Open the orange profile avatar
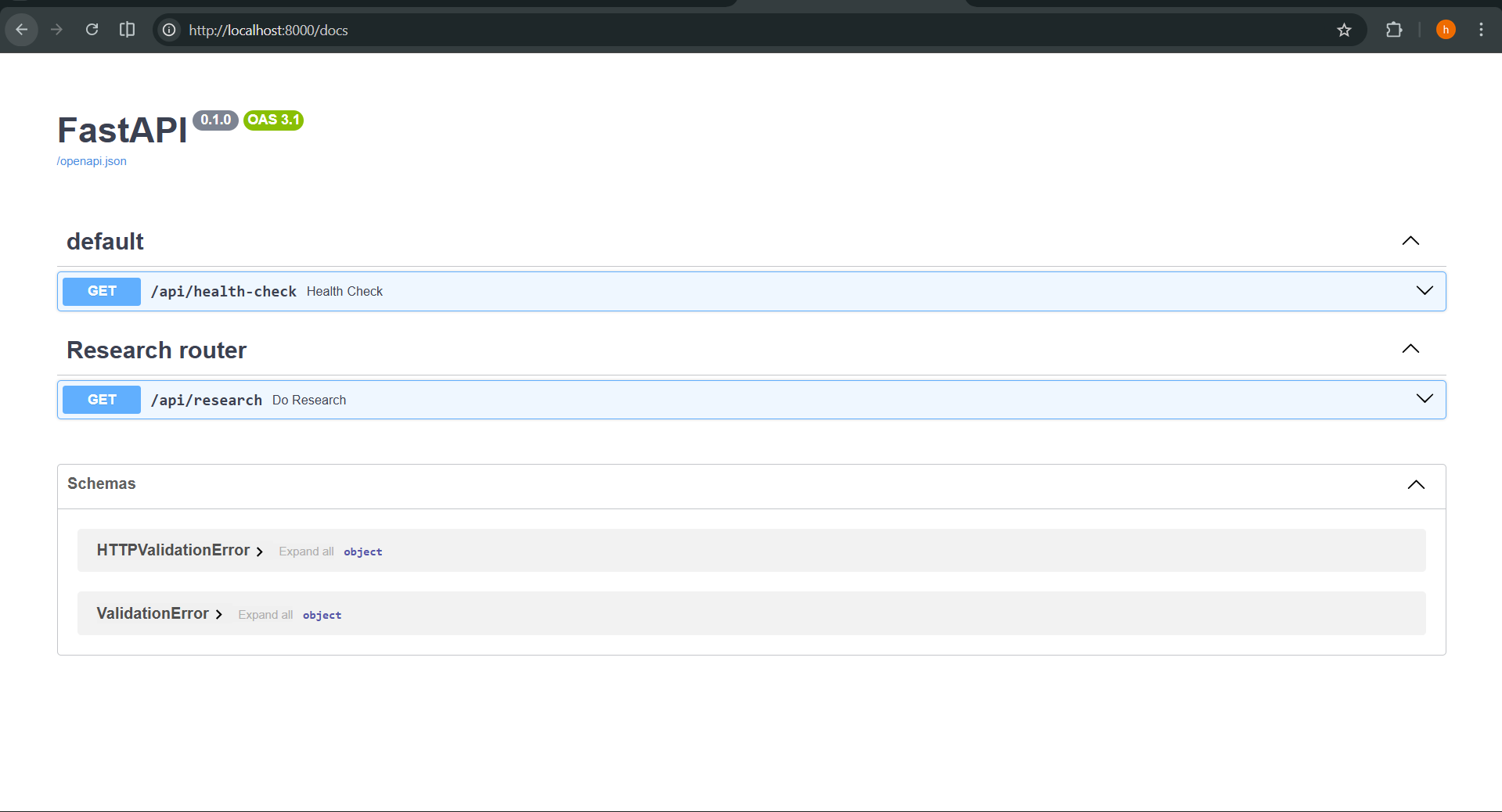 [1446, 30]
